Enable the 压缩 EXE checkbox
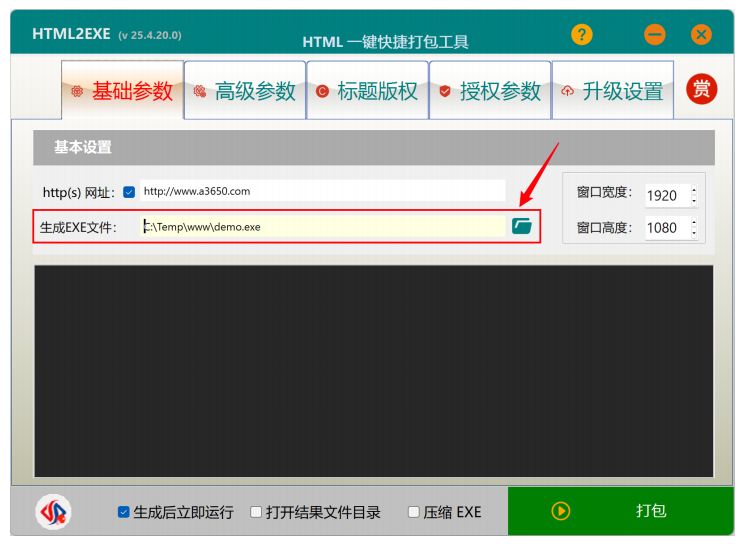The width and height of the screenshot is (749, 547). [414, 512]
